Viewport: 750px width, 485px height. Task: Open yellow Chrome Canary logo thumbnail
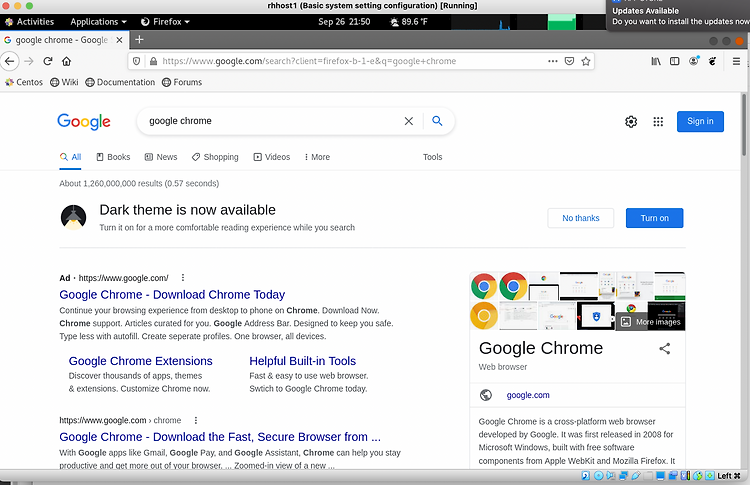(484, 316)
